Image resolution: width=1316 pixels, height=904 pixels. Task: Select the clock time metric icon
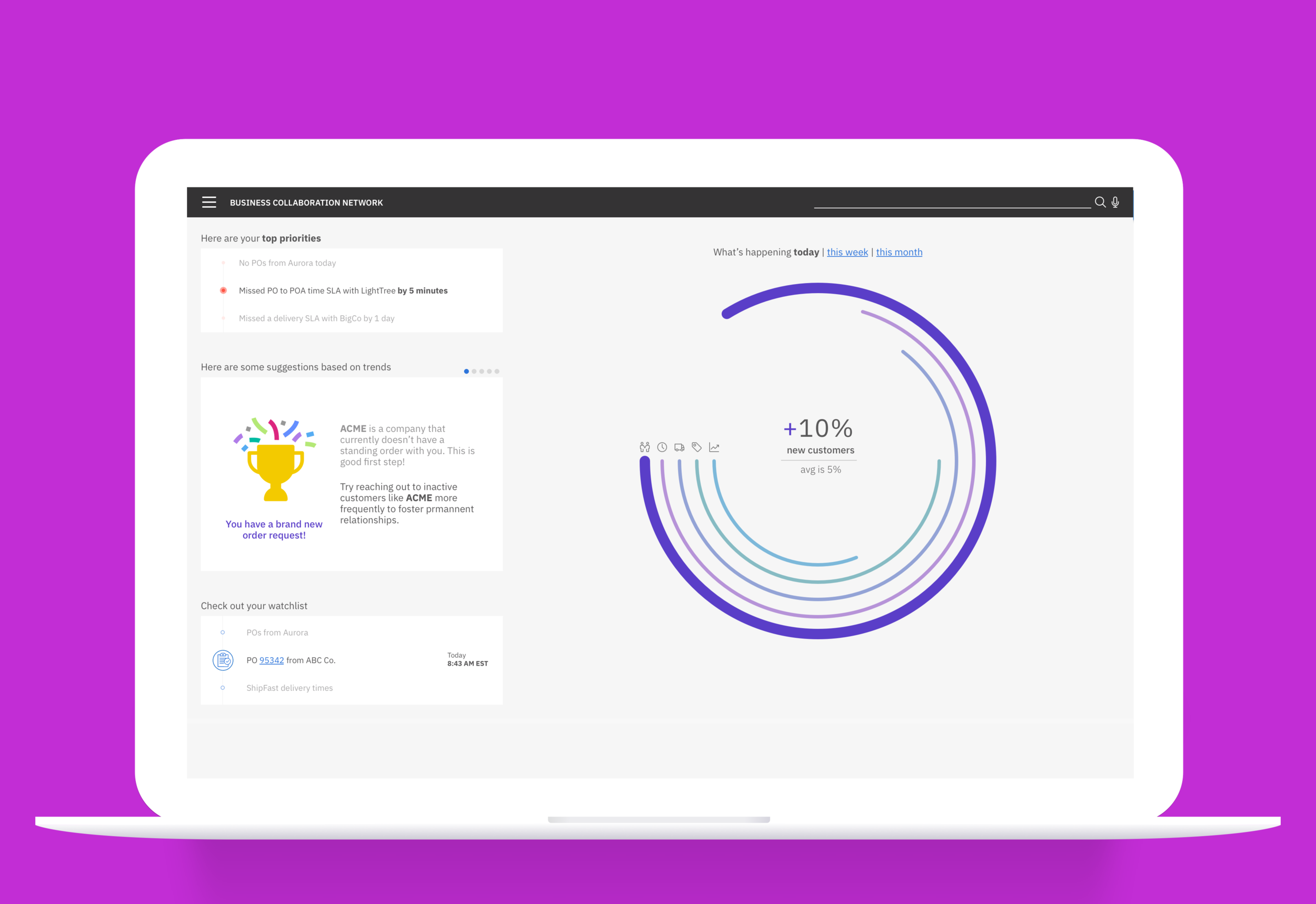[662, 447]
